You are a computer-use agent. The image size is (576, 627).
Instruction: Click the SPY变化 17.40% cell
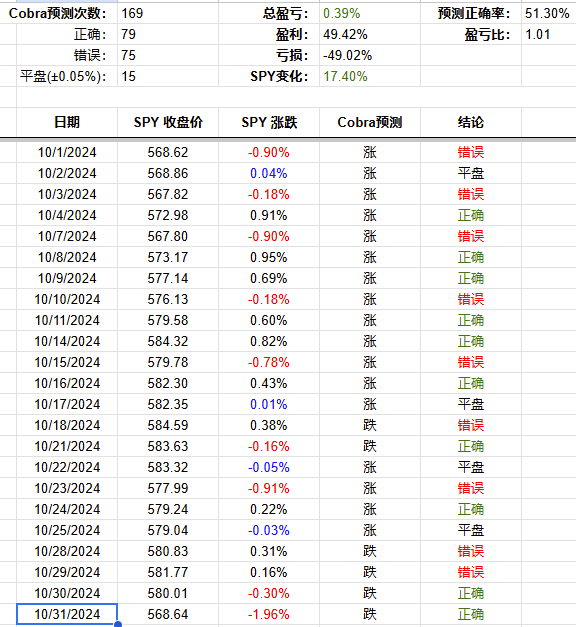(x=370, y=76)
